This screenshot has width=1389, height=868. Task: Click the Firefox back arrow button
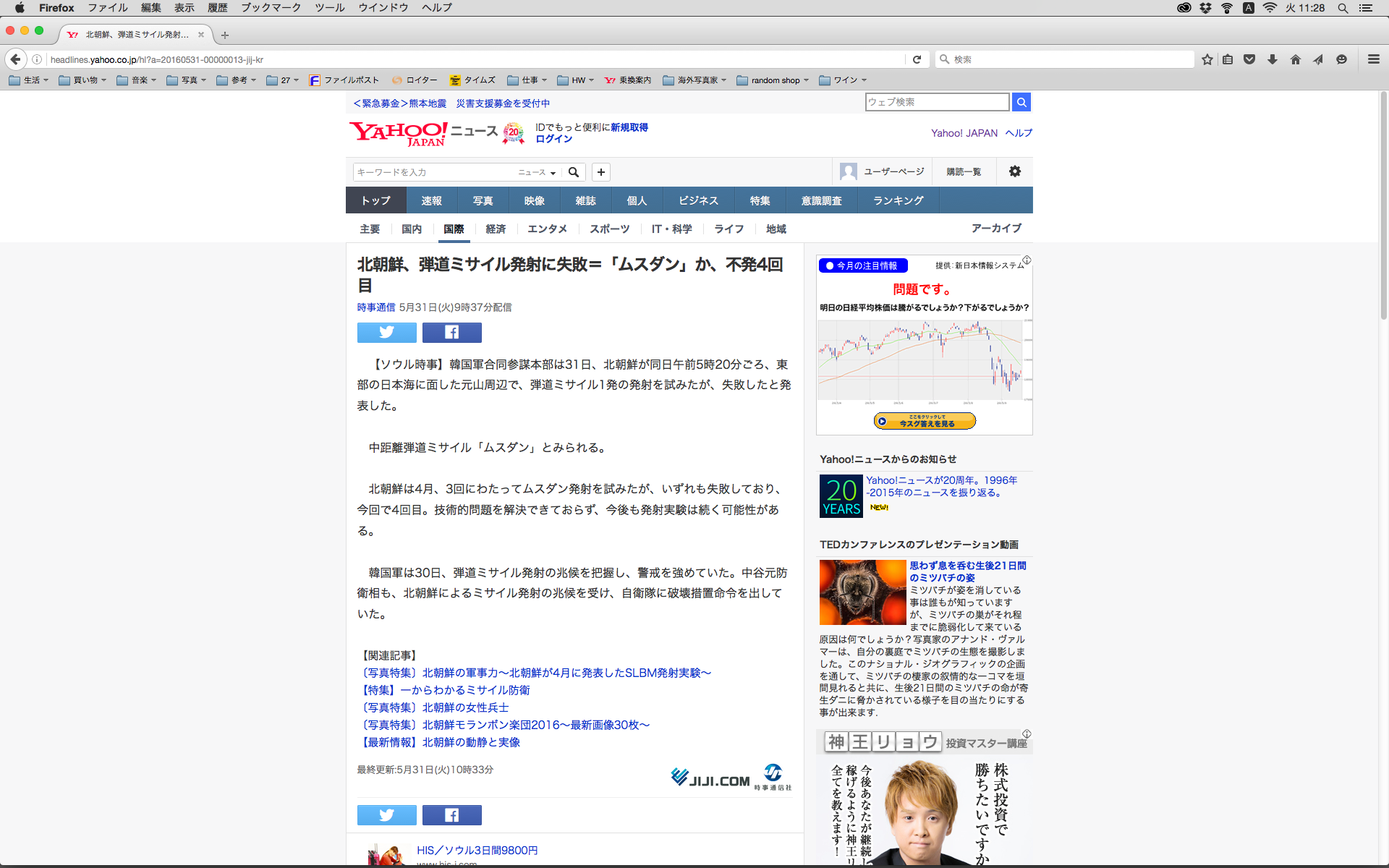click(x=16, y=59)
